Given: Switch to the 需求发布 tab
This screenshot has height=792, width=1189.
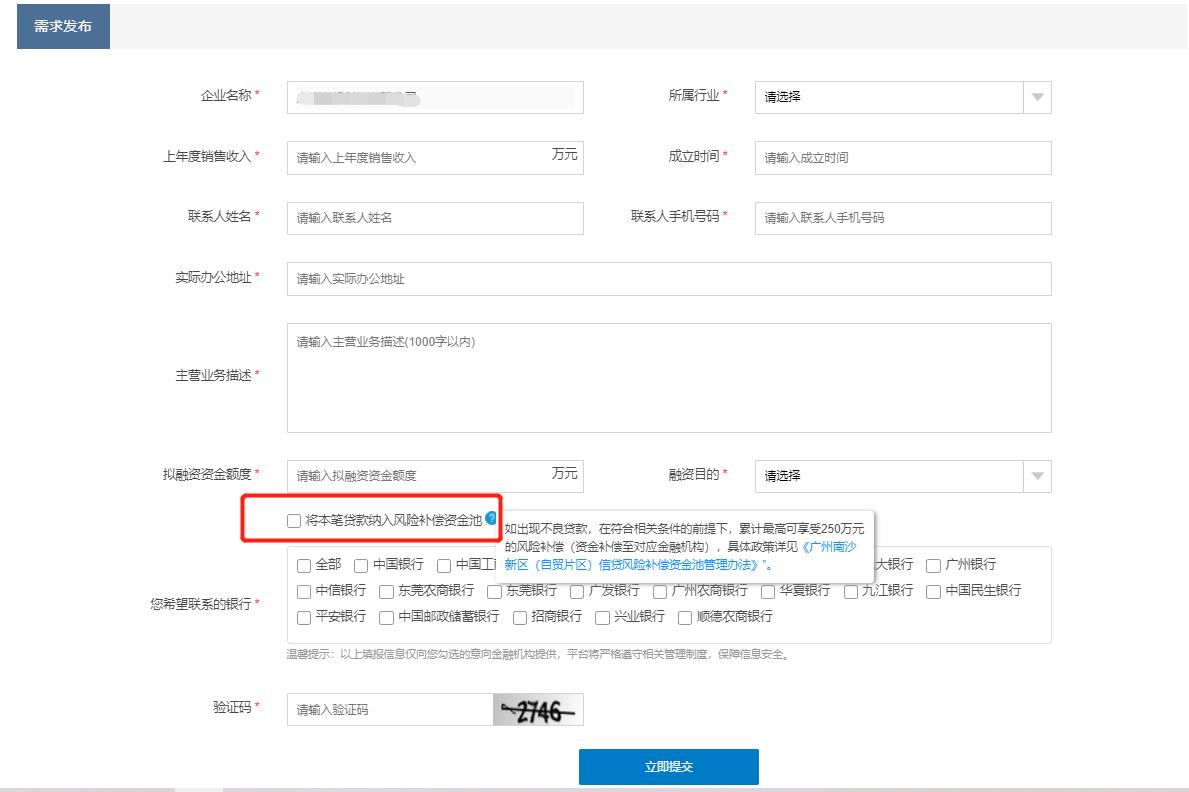Looking at the screenshot, I should [63, 26].
